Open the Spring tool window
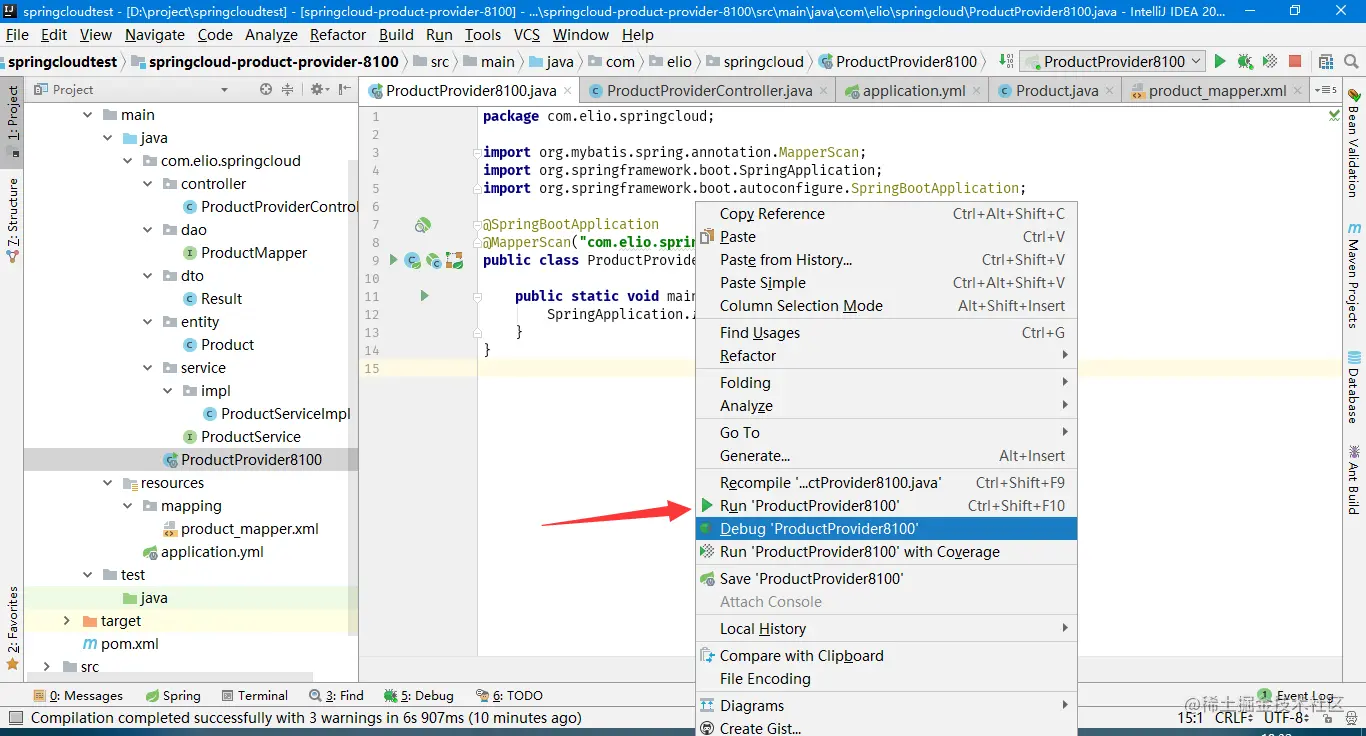The height and width of the screenshot is (736, 1366). 173,696
